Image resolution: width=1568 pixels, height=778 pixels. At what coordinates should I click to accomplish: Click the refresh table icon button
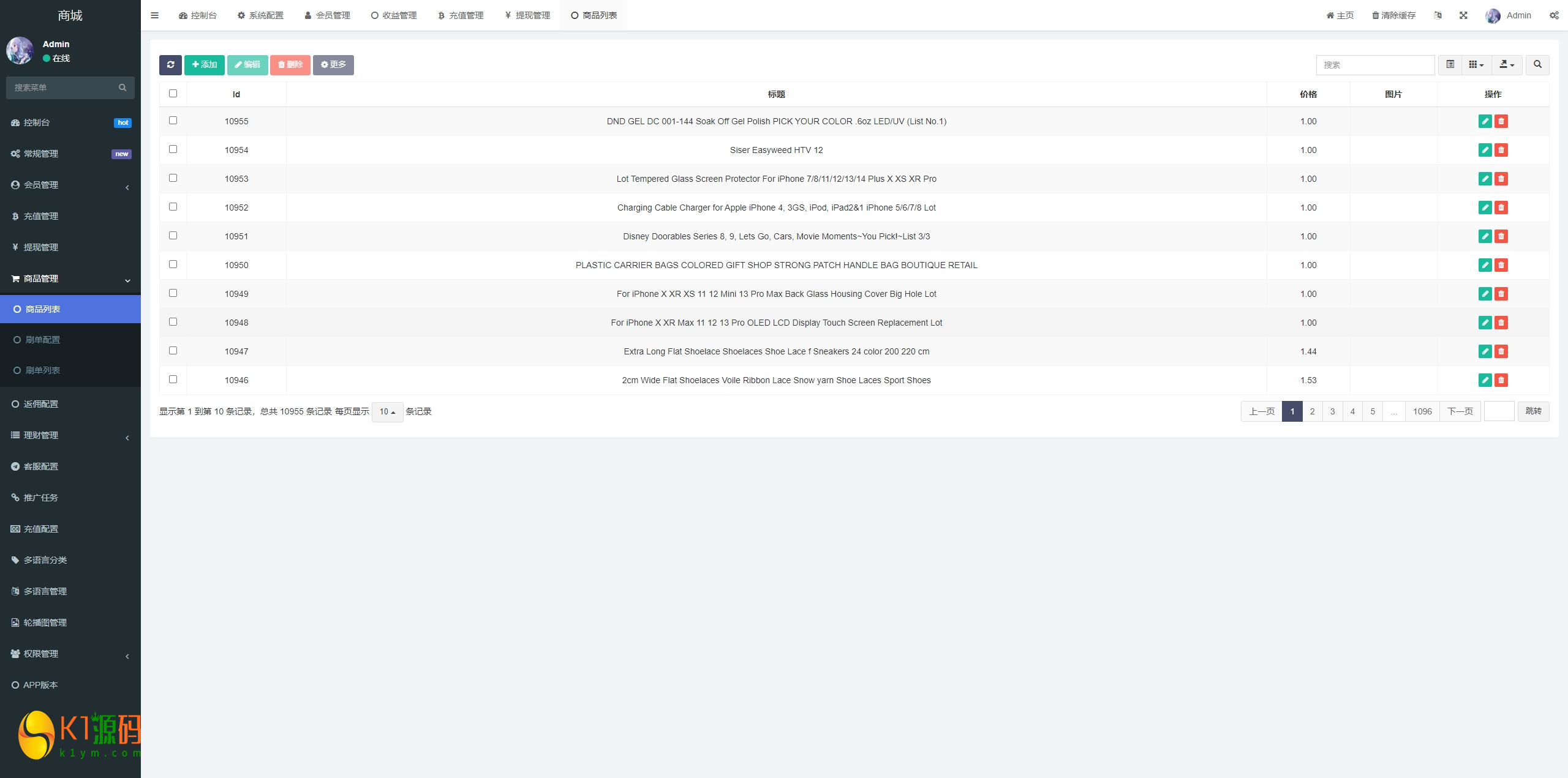click(170, 65)
